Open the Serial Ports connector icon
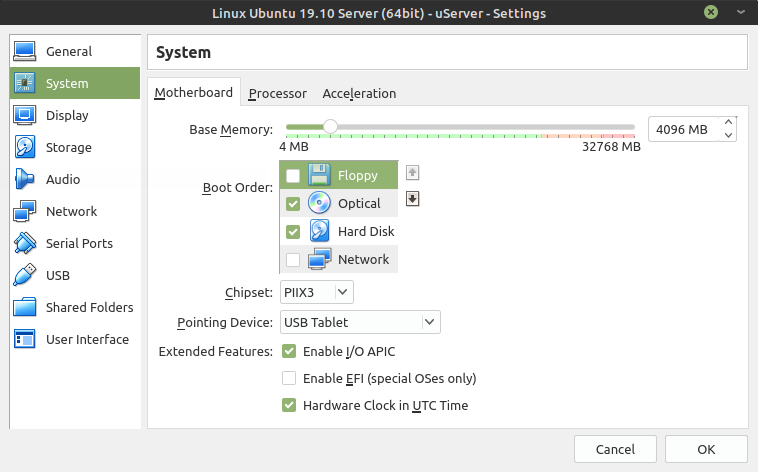 pyautogui.click(x=25, y=243)
